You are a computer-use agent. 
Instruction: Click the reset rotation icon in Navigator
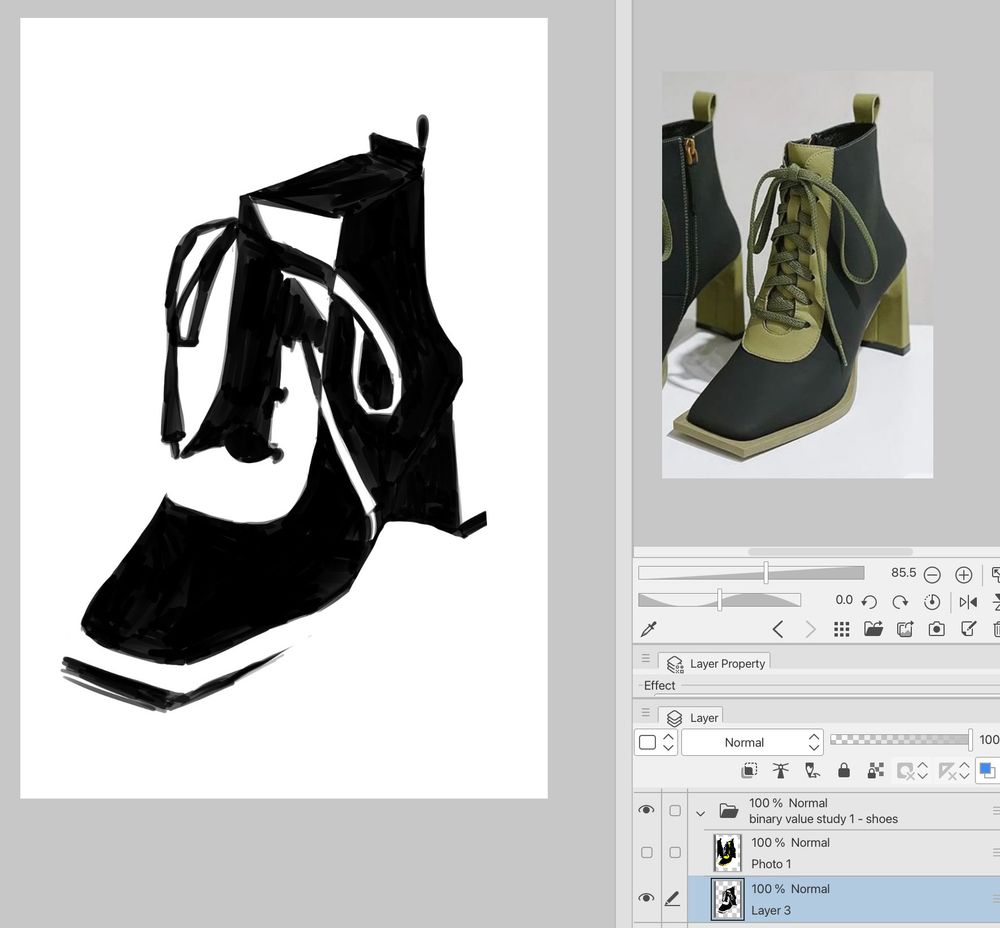coord(933,601)
